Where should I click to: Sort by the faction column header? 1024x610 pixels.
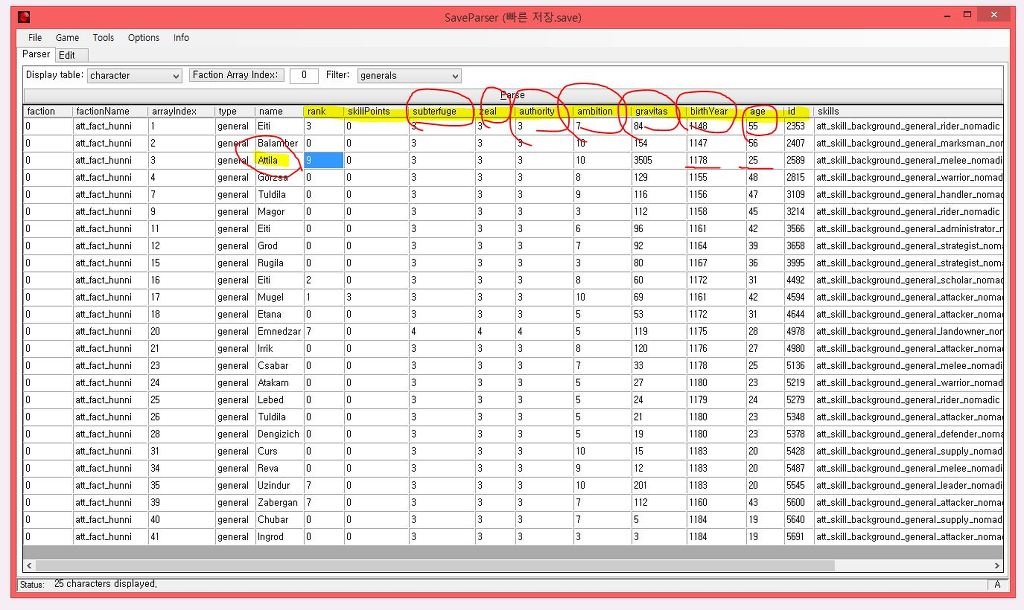[47, 111]
